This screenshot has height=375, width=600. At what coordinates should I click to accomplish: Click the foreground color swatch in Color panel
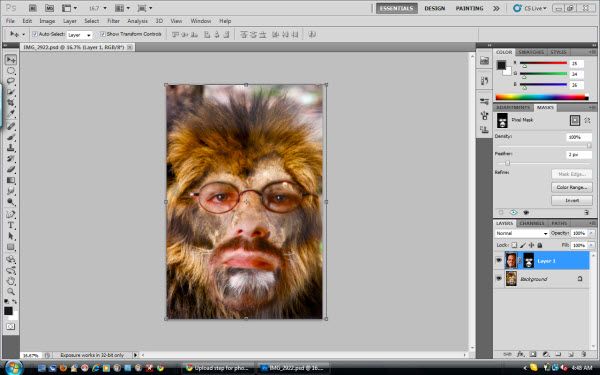(501, 65)
